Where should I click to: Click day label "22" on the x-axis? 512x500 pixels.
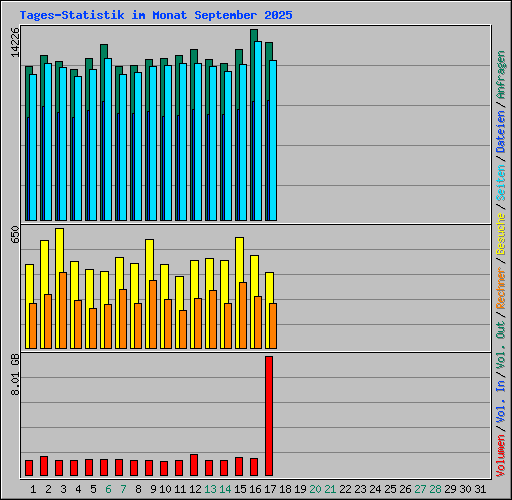345,489
